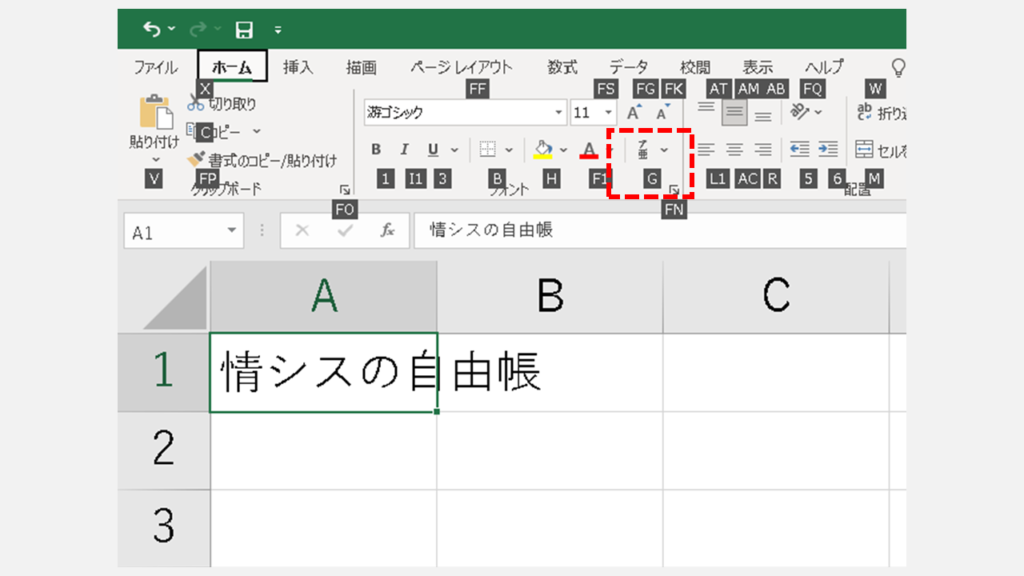The image size is (1024, 576).
Task: Click the 貼り付け paste clipboard icon
Action: pyautogui.click(x=155, y=112)
